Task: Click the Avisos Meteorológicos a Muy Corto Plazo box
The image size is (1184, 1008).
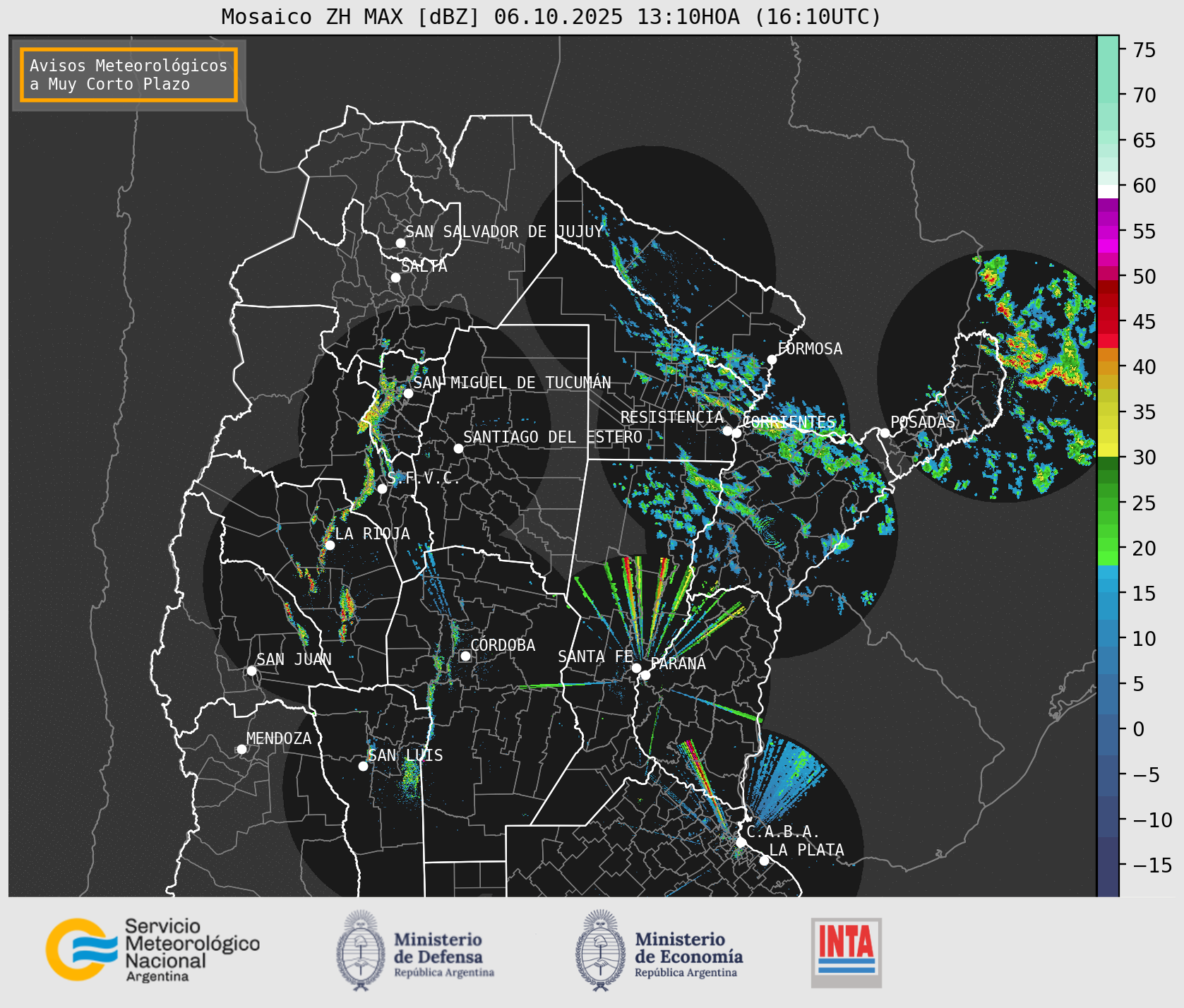Action: tap(128, 75)
